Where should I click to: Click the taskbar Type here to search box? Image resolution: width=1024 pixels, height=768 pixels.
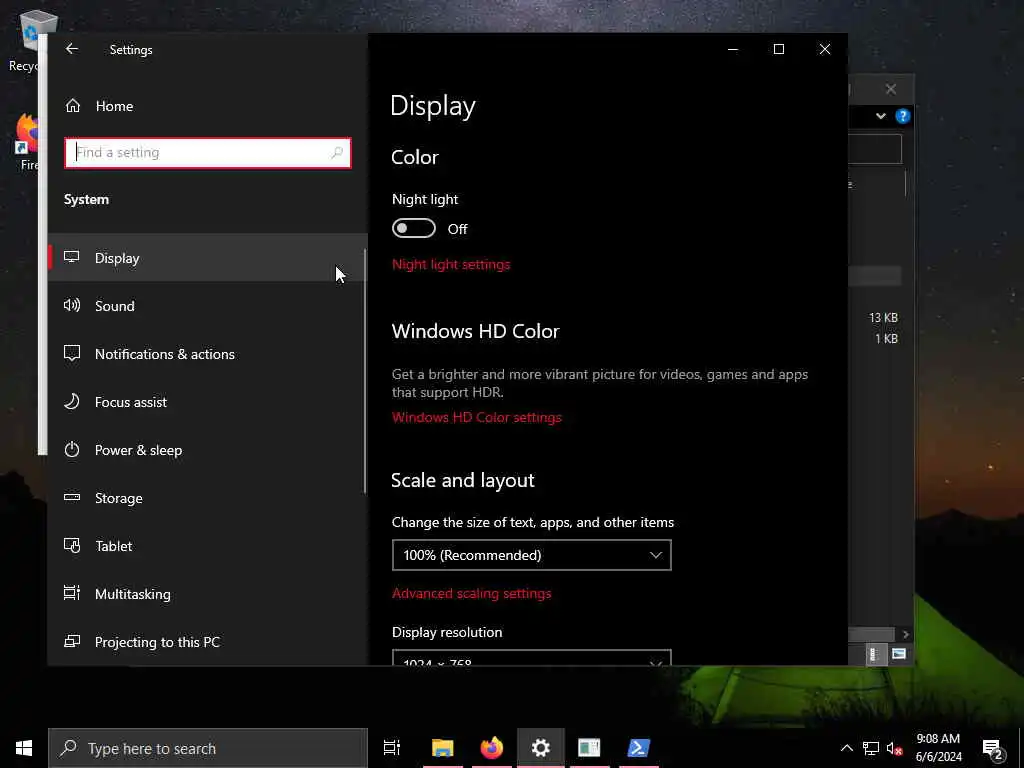coord(208,748)
